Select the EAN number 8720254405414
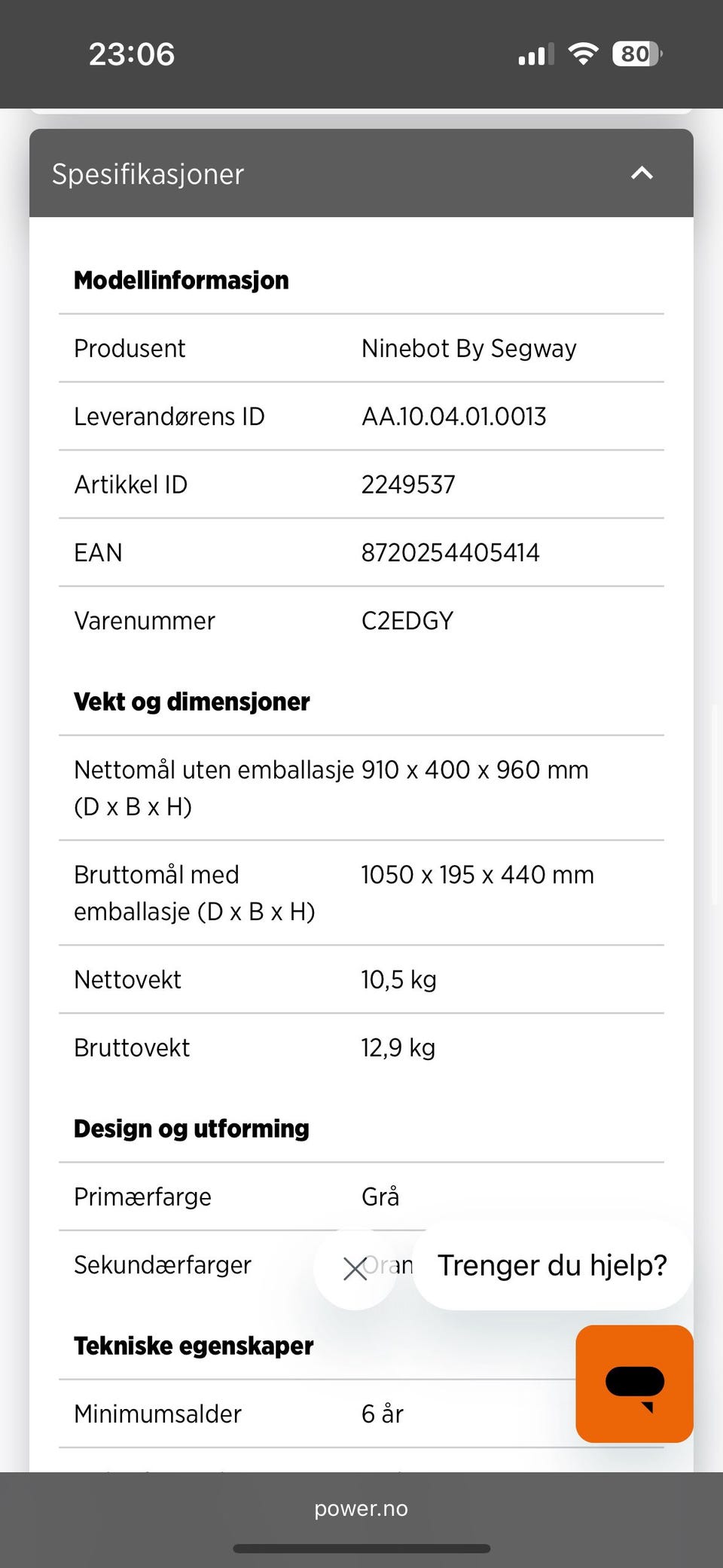The image size is (723, 1568). pos(450,552)
